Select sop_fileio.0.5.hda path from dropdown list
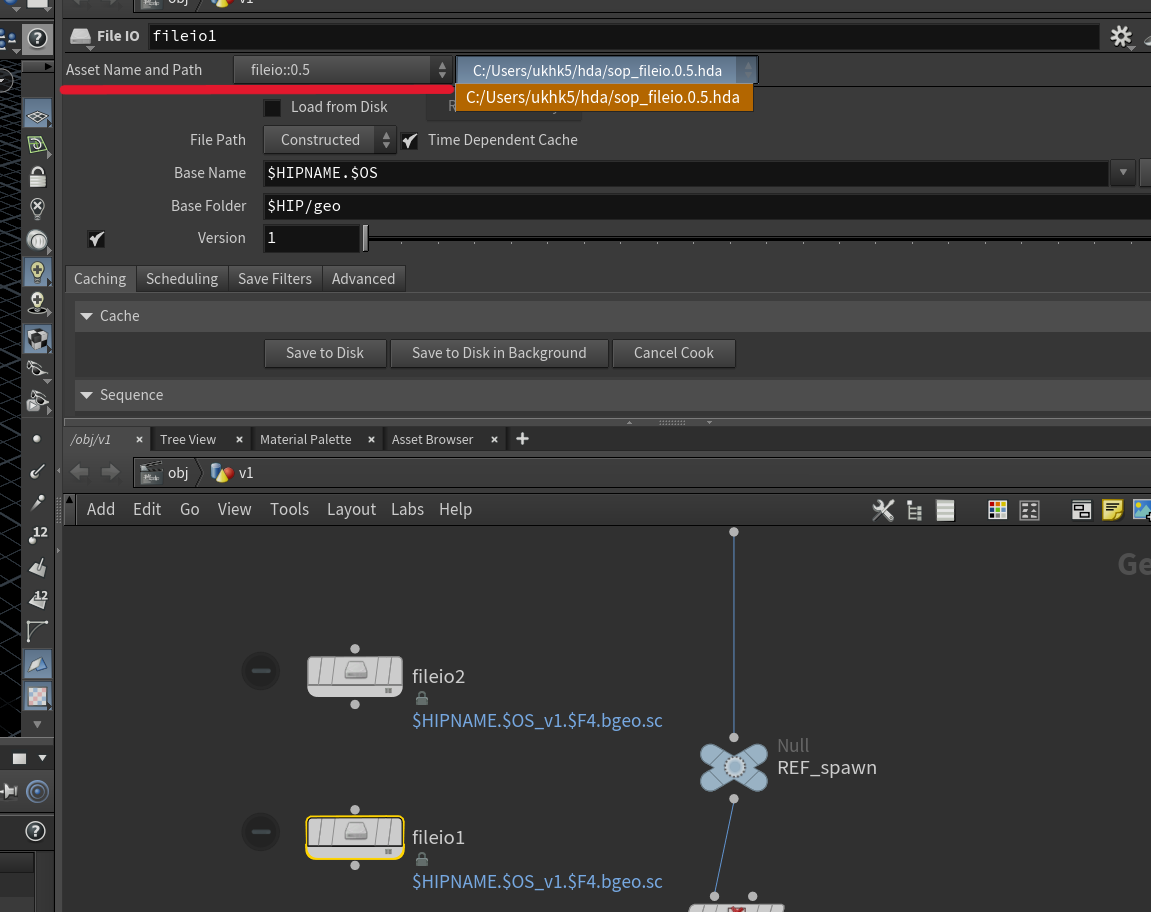 (603, 98)
